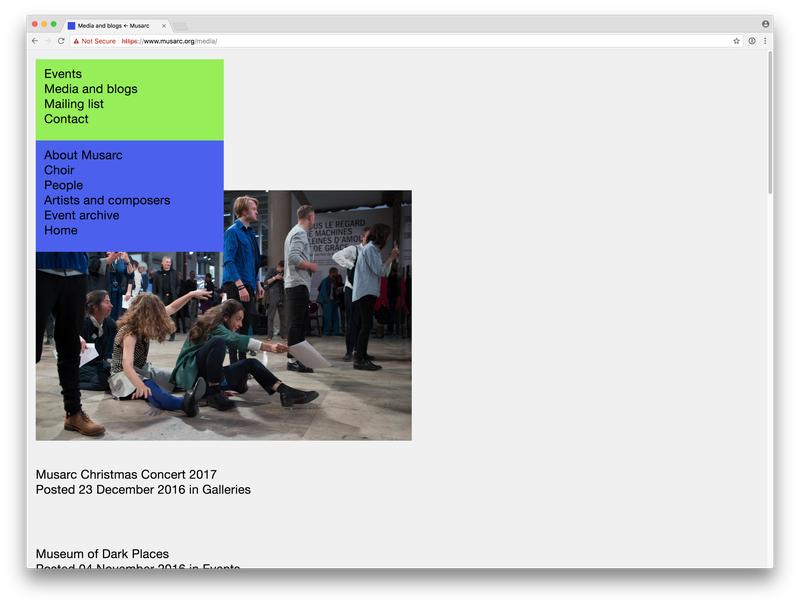
Task: Click the profile avatar icon in title bar
Action: pyautogui.click(x=765, y=24)
